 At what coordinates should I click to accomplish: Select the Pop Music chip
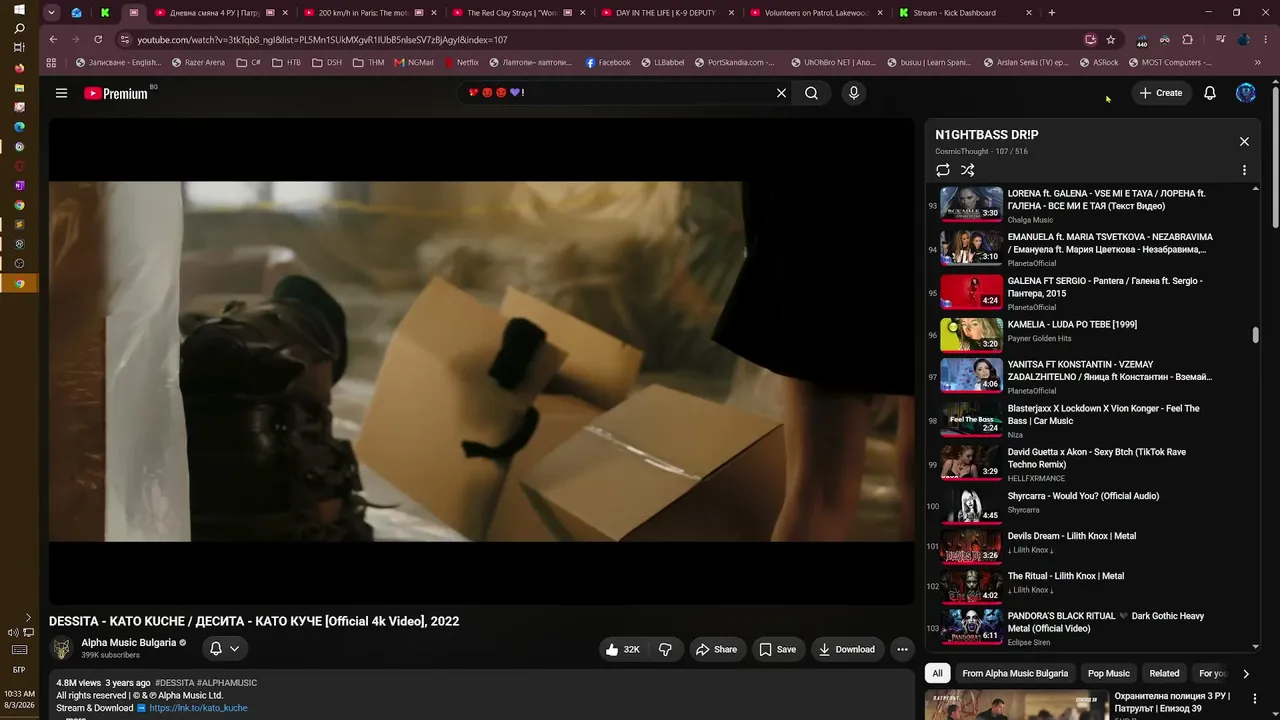click(1108, 673)
